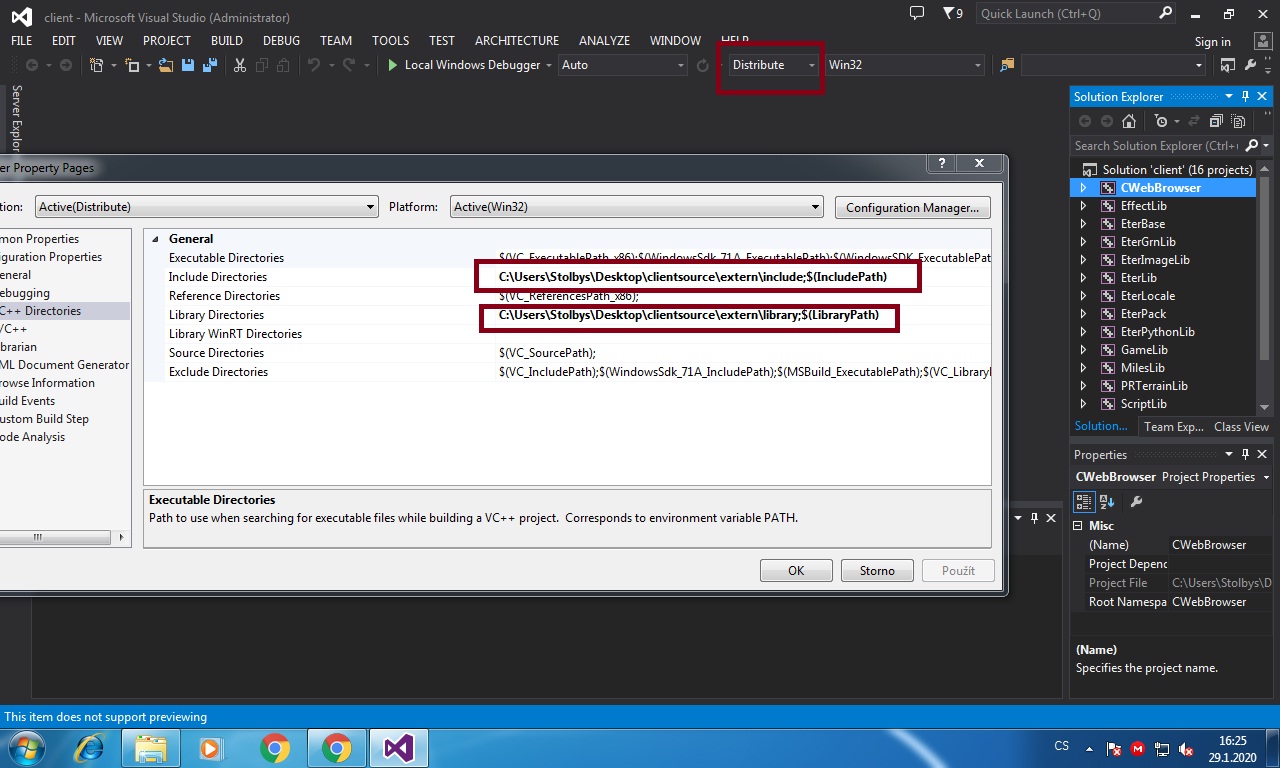The width and height of the screenshot is (1280, 768).
Task: Open the FILE menu
Action: coord(22,41)
